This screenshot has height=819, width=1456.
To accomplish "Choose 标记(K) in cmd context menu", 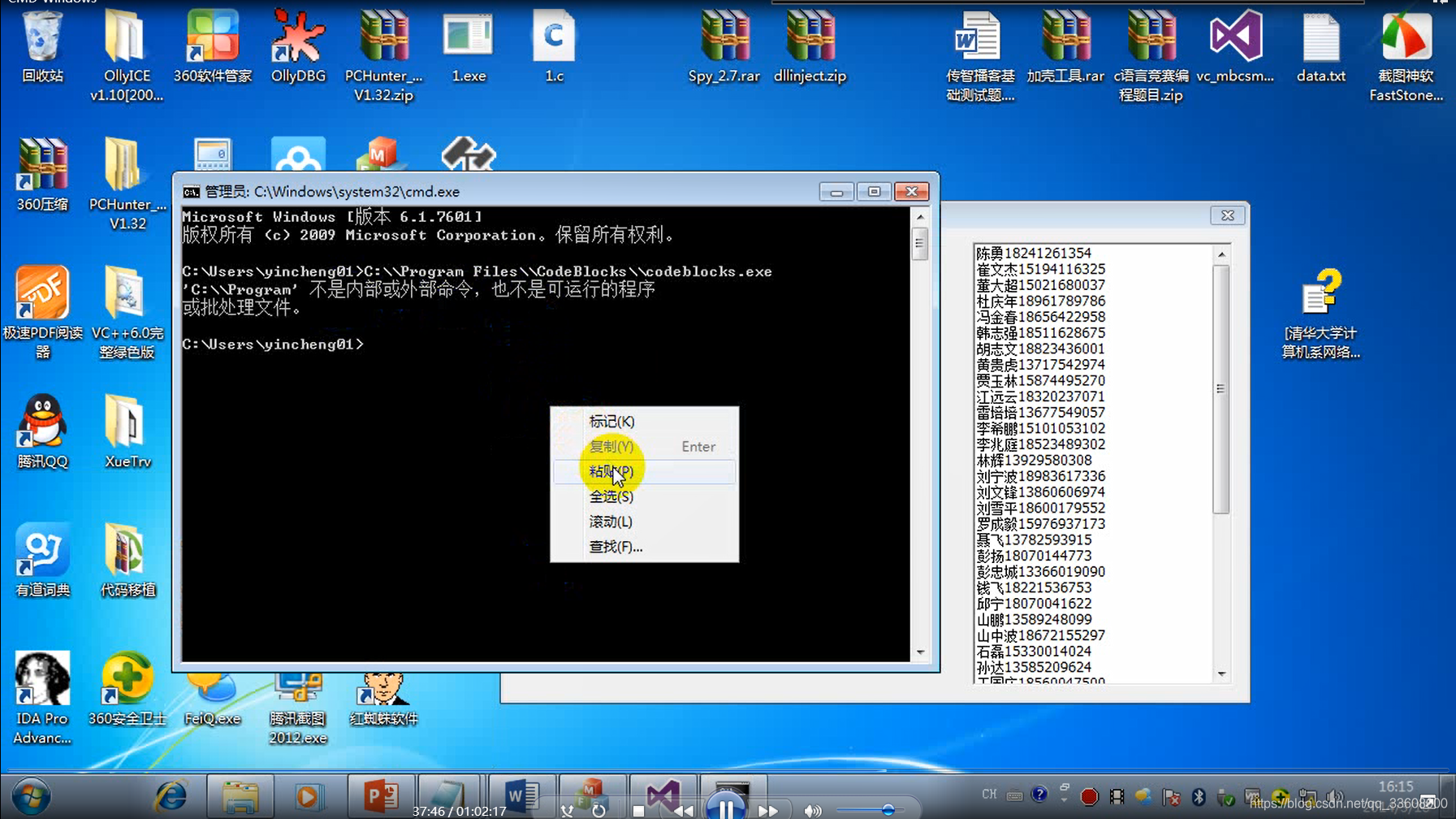I will coord(644,421).
